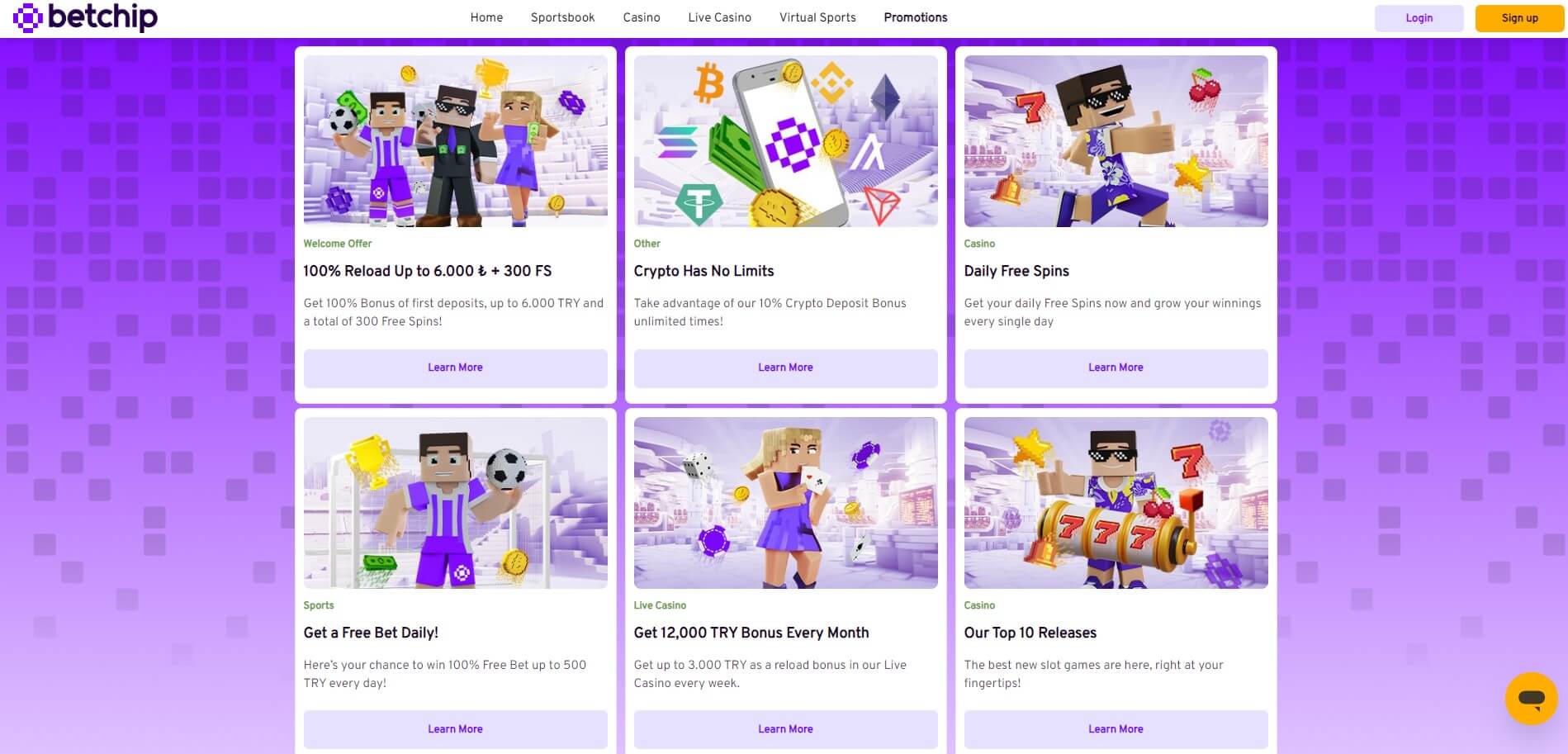Image resolution: width=1568 pixels, height=754 pixels.
Task: Open the live chat bubble icon
Action: 1531,699
